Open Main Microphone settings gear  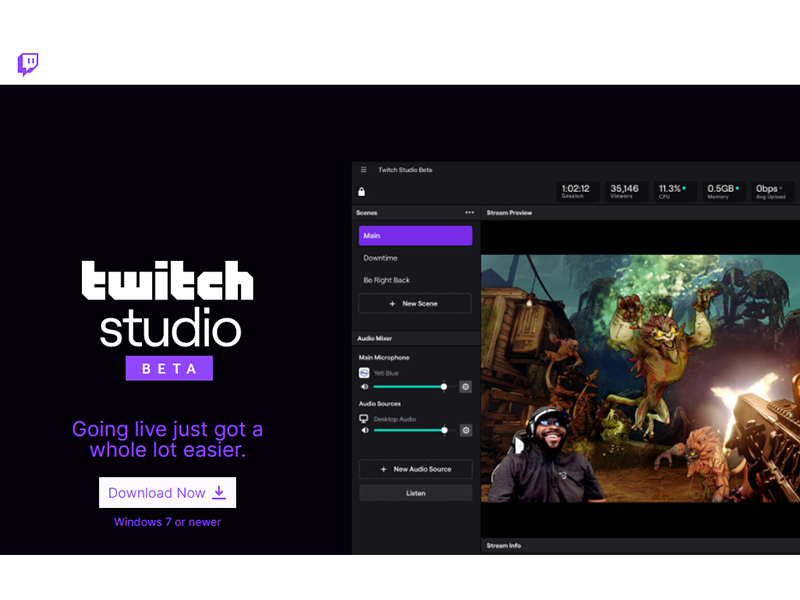coord(465,387)
